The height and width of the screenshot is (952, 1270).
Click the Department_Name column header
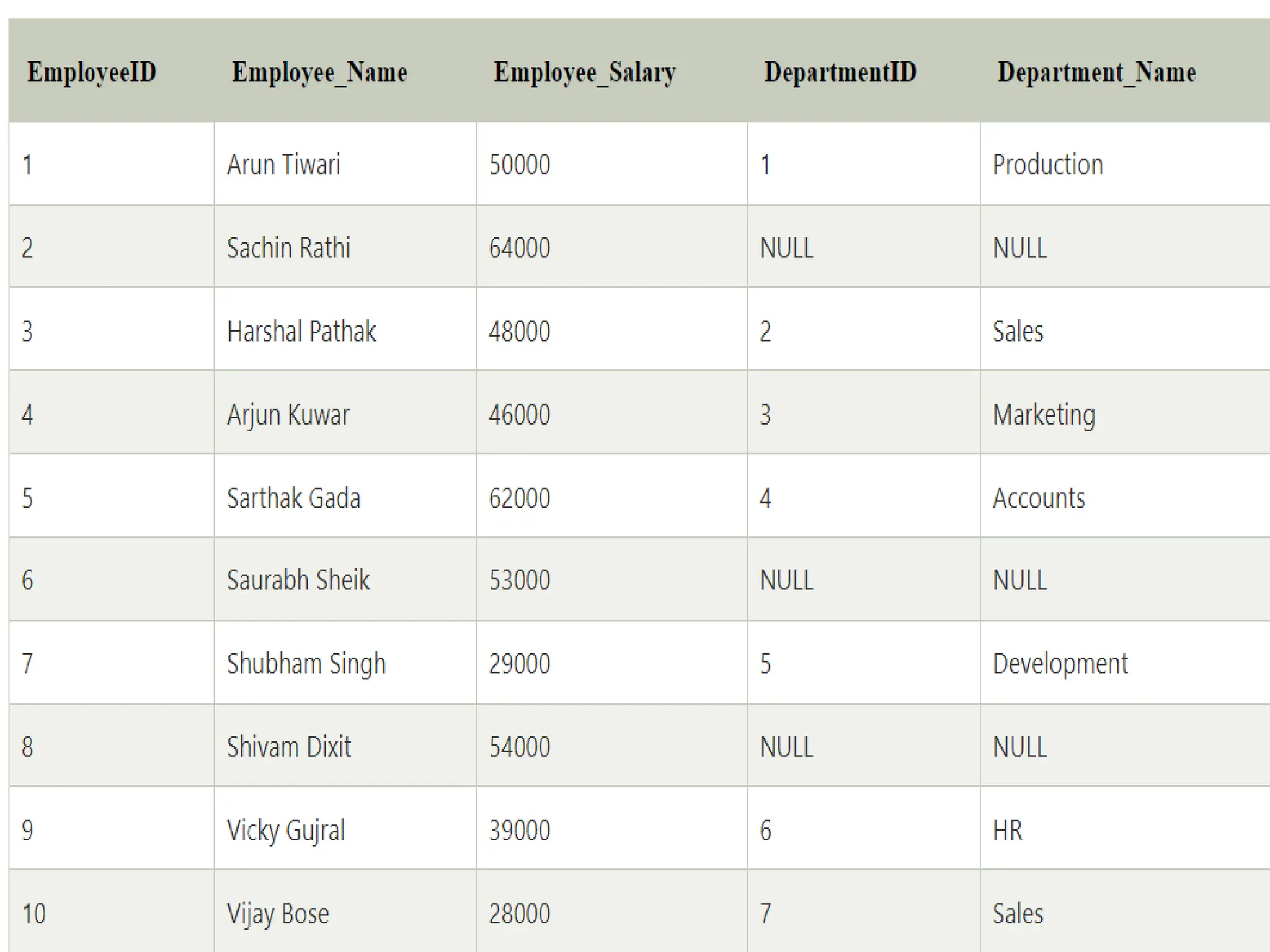click(1096, 72)
